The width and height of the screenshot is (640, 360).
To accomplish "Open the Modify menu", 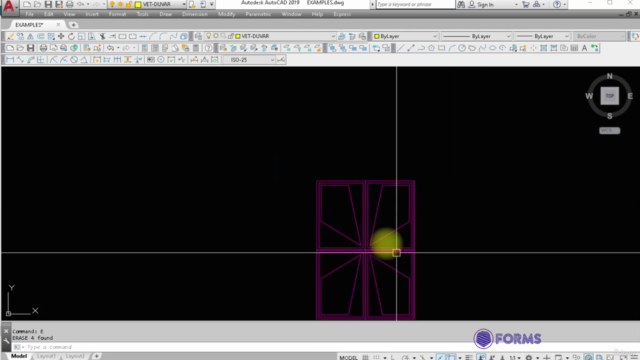I will pyautogui.click(x=226, y=14).
